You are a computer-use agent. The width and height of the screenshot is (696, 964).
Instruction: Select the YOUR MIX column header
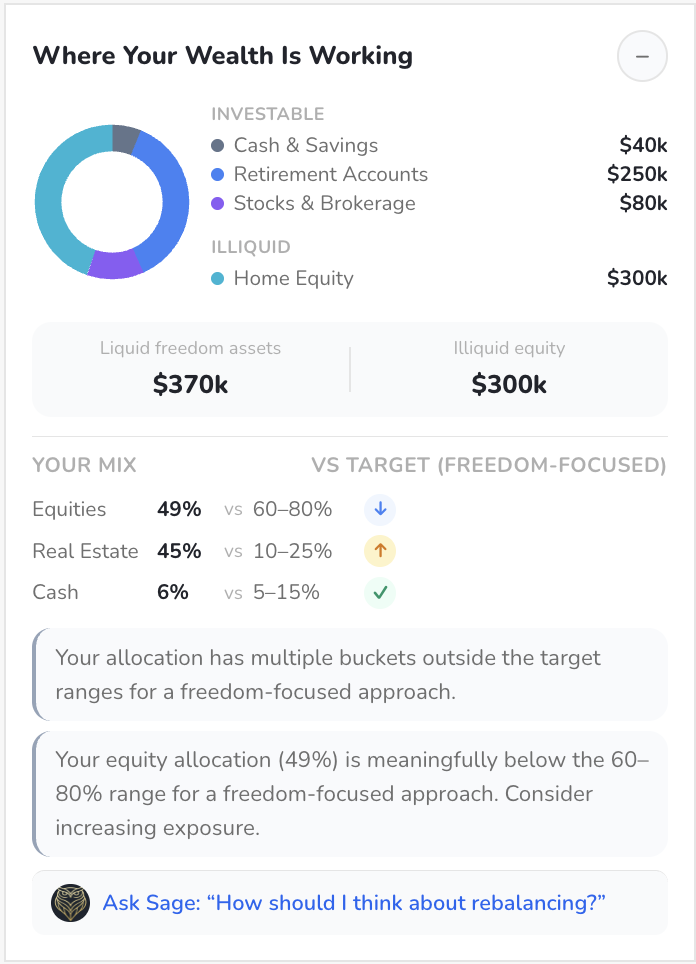[x=84, y=465]
